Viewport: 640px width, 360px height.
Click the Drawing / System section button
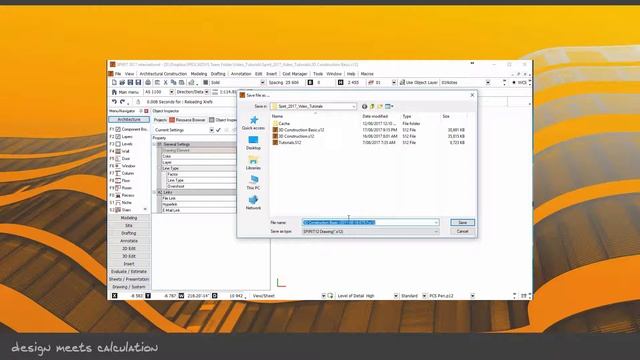point(129,287)
